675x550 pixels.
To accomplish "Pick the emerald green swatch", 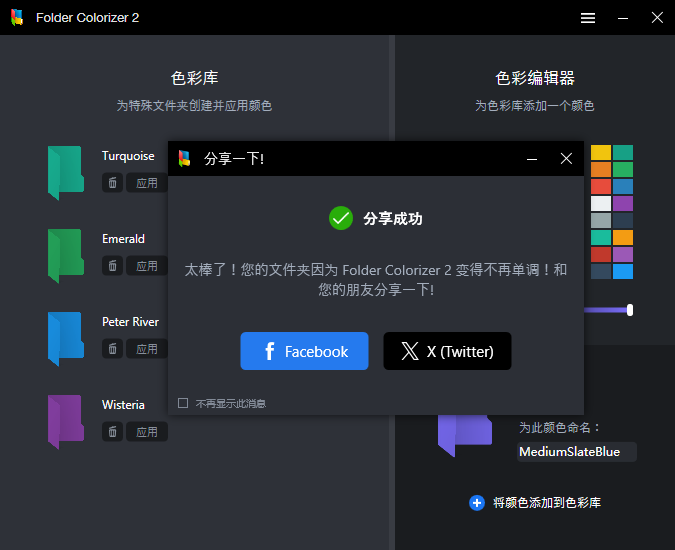I will (623, 170).
